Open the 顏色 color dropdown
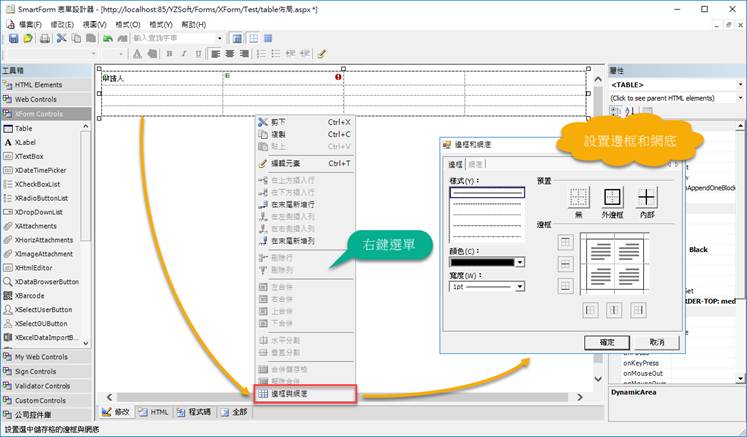747x437 pixels. (x=488, y=263)
